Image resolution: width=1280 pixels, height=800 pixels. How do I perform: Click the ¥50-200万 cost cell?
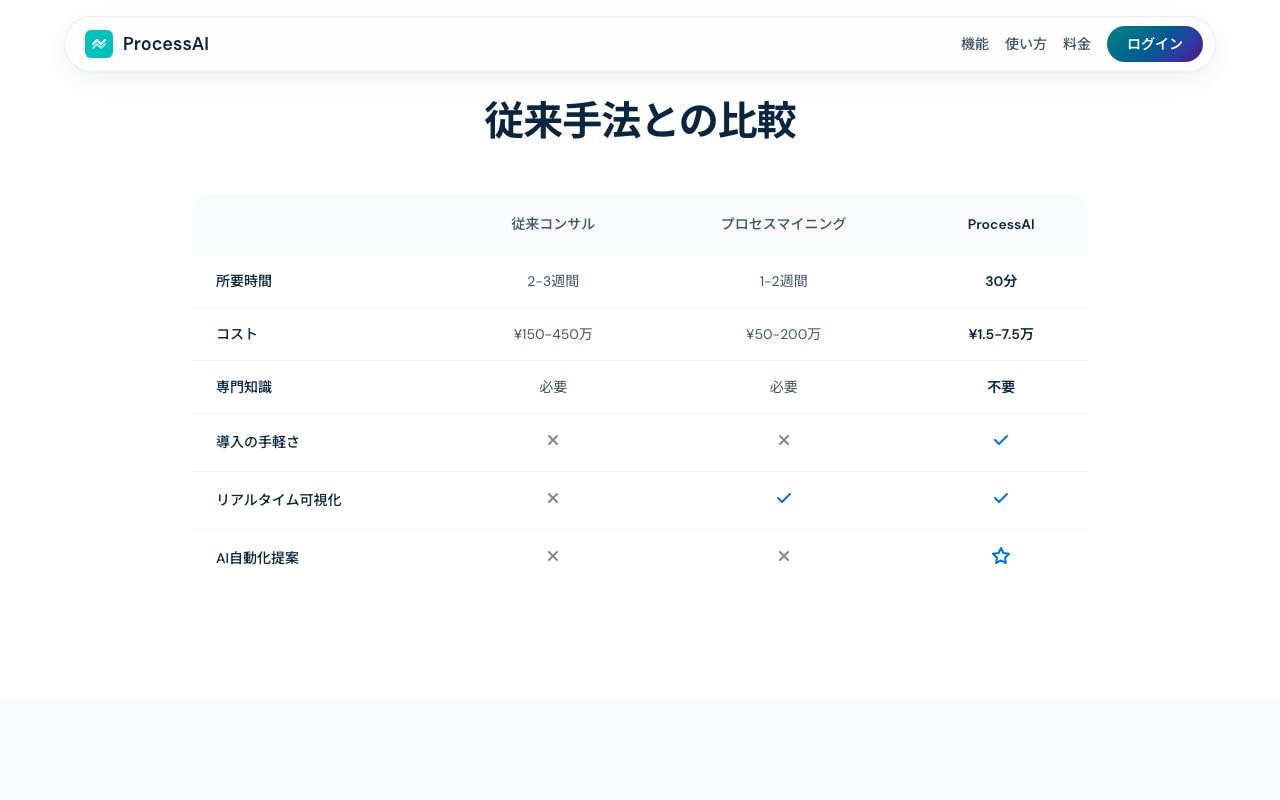pos(784,334)
